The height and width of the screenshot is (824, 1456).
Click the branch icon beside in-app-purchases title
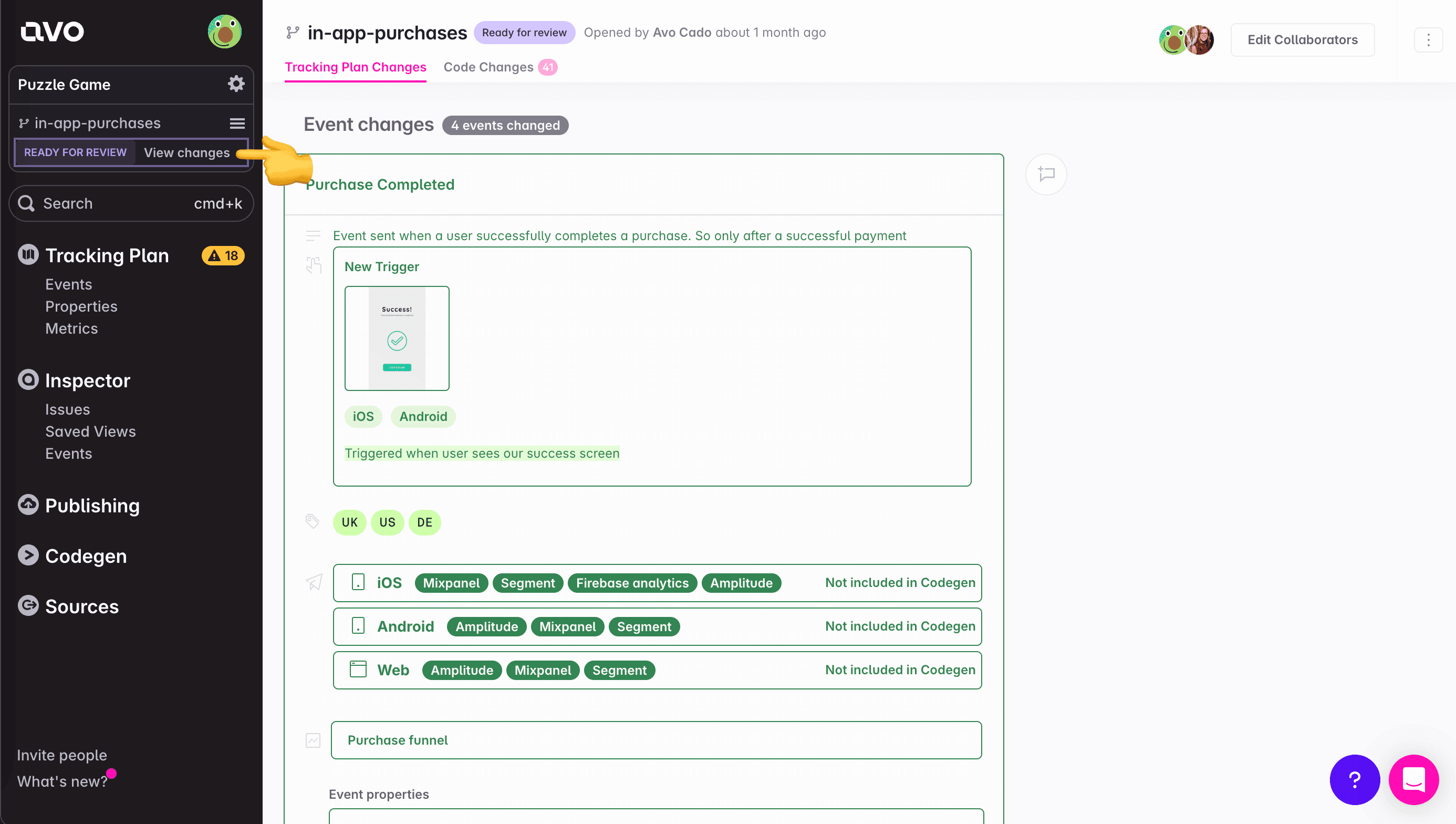(x=293, y=33)
